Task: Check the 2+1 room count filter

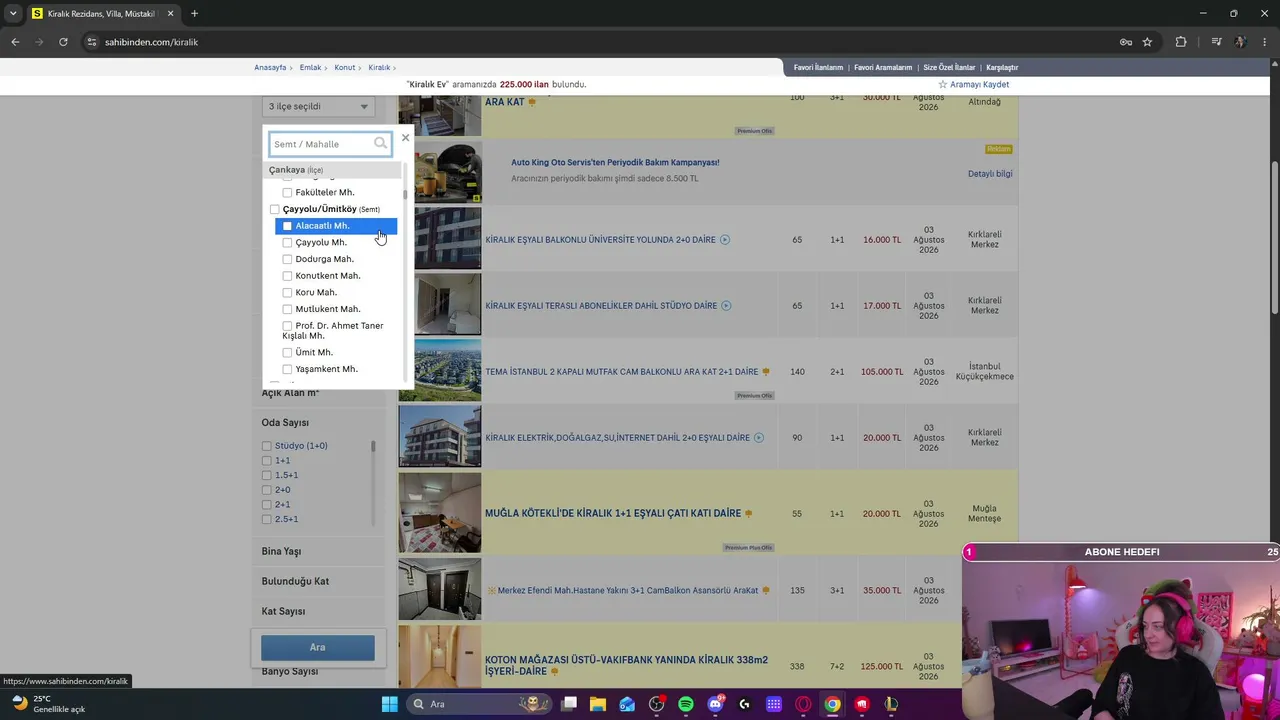Action: (266, 505)
